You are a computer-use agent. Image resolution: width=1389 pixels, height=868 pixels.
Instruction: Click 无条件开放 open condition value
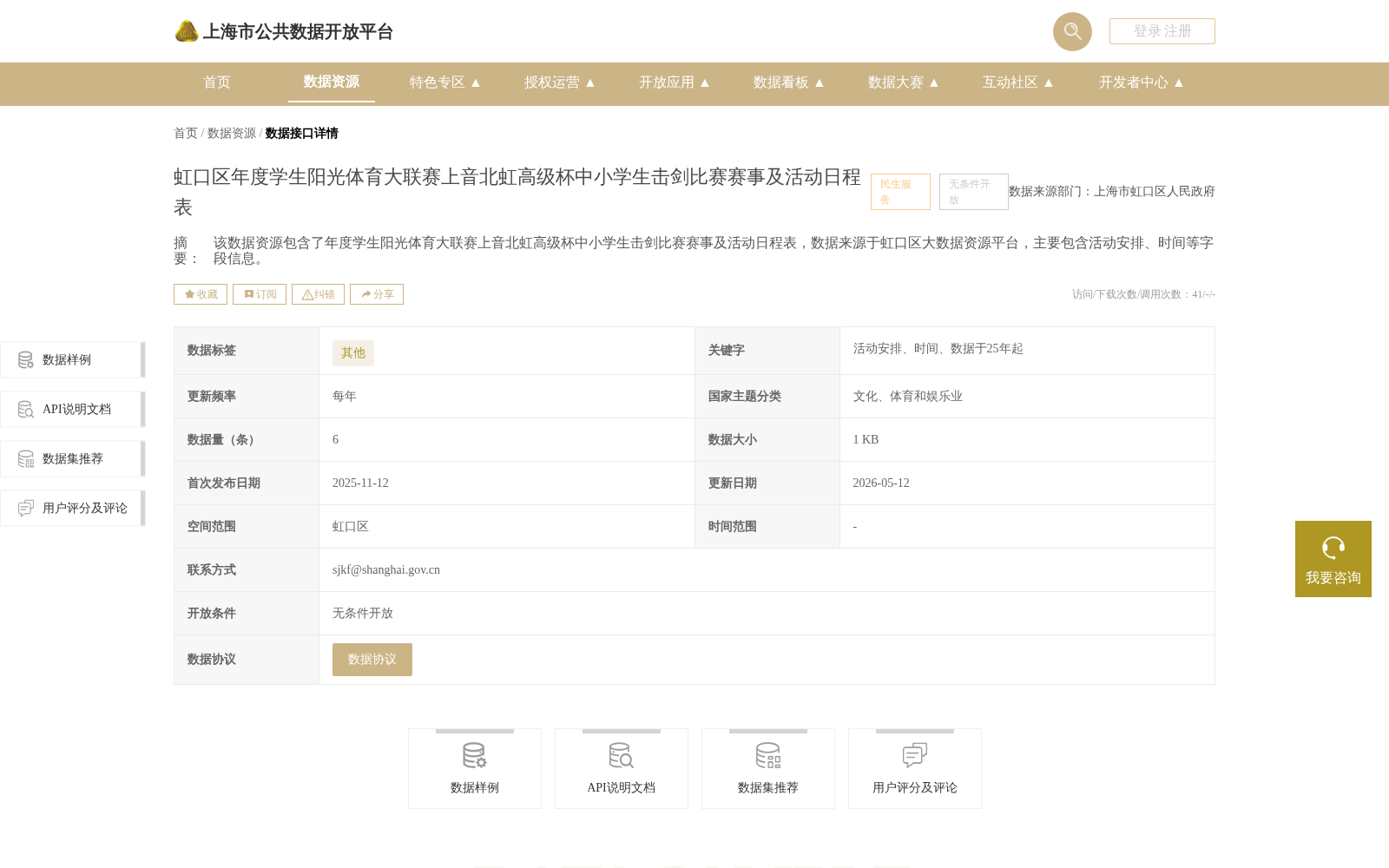point(363,614)
